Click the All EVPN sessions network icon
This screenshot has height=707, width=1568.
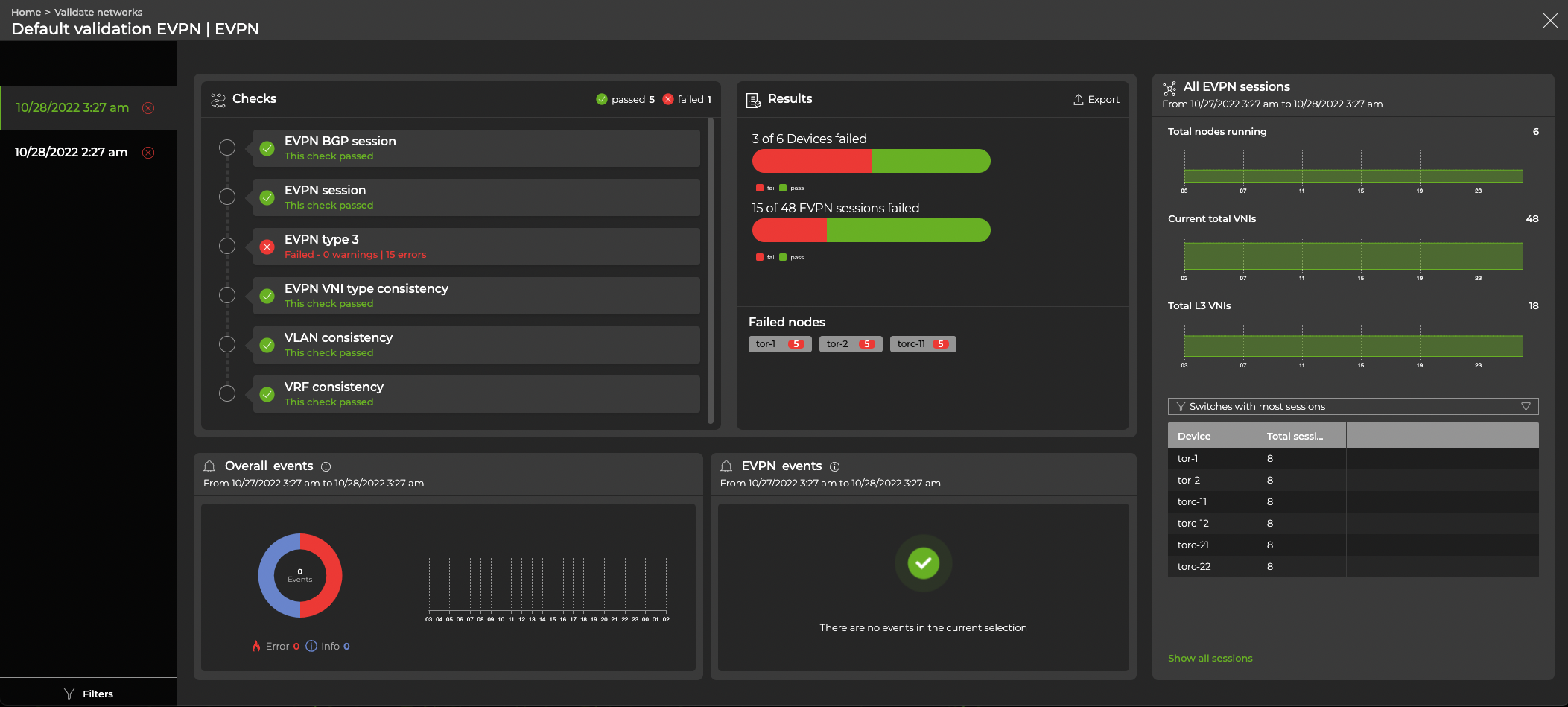pos(1171,86)
